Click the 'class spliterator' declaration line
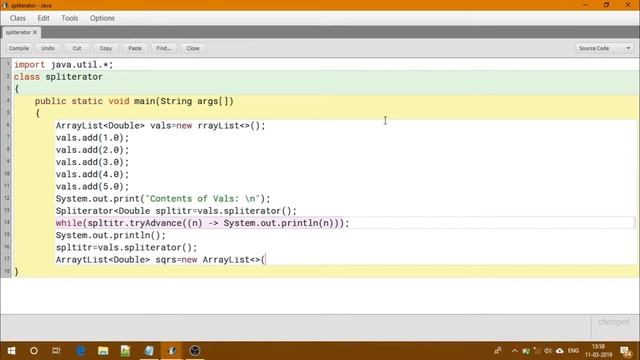Screen dimensions: 640x360 [58, 77]
